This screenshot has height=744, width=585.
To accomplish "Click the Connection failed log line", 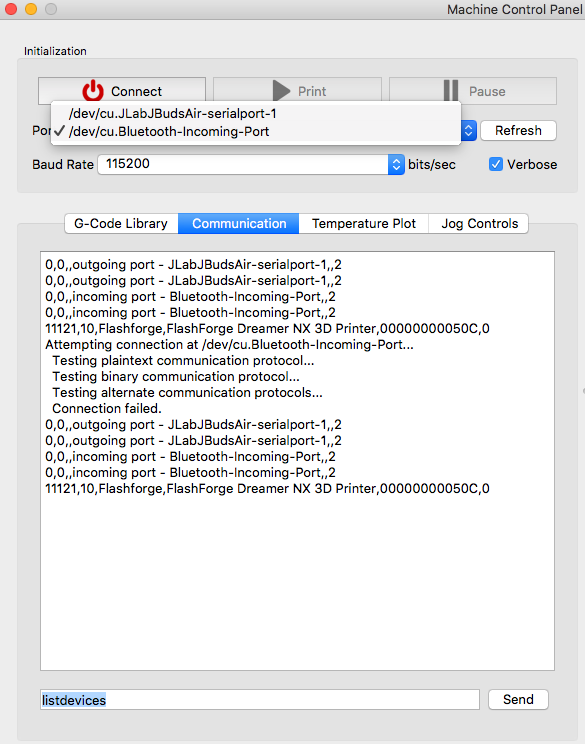I will pyautogui.click(x=107, y=409).
